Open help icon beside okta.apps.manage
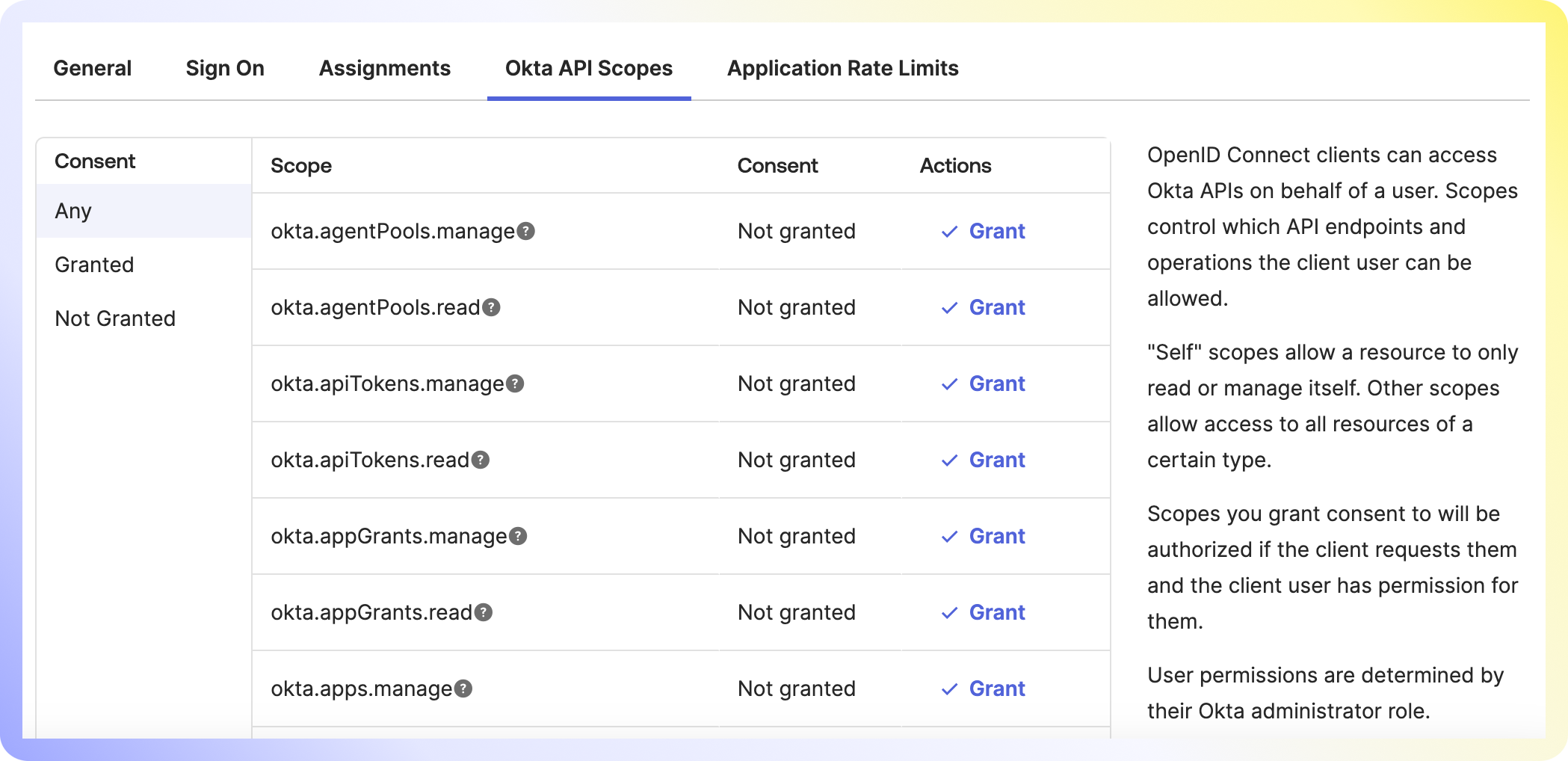 (463, 688)
